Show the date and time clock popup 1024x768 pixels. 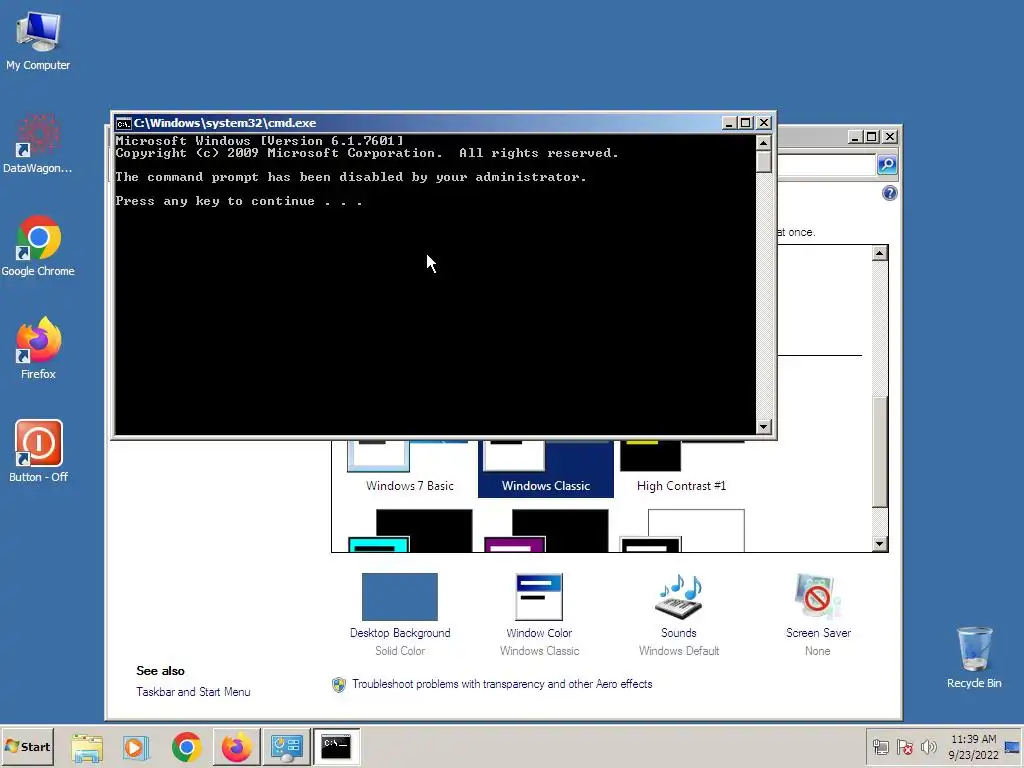click(x=973, y=747)
